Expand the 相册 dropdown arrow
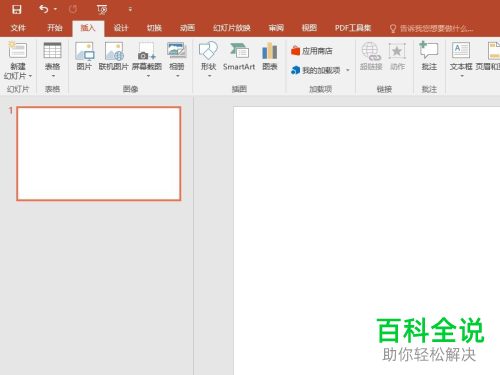 [178, 76]
